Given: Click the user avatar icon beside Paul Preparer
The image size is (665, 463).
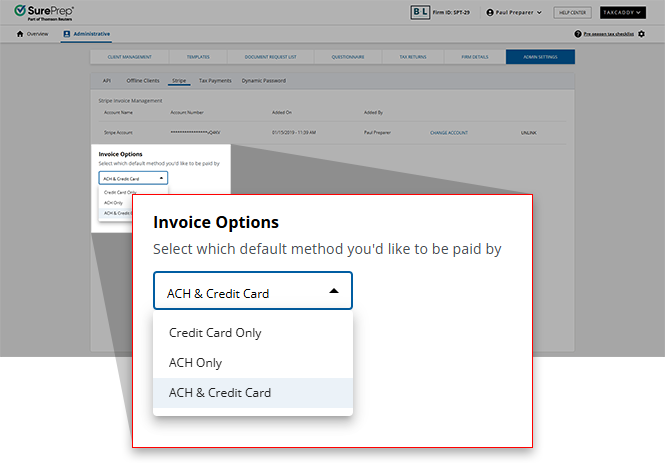Looking at the screenshot, I should [490, 13].
